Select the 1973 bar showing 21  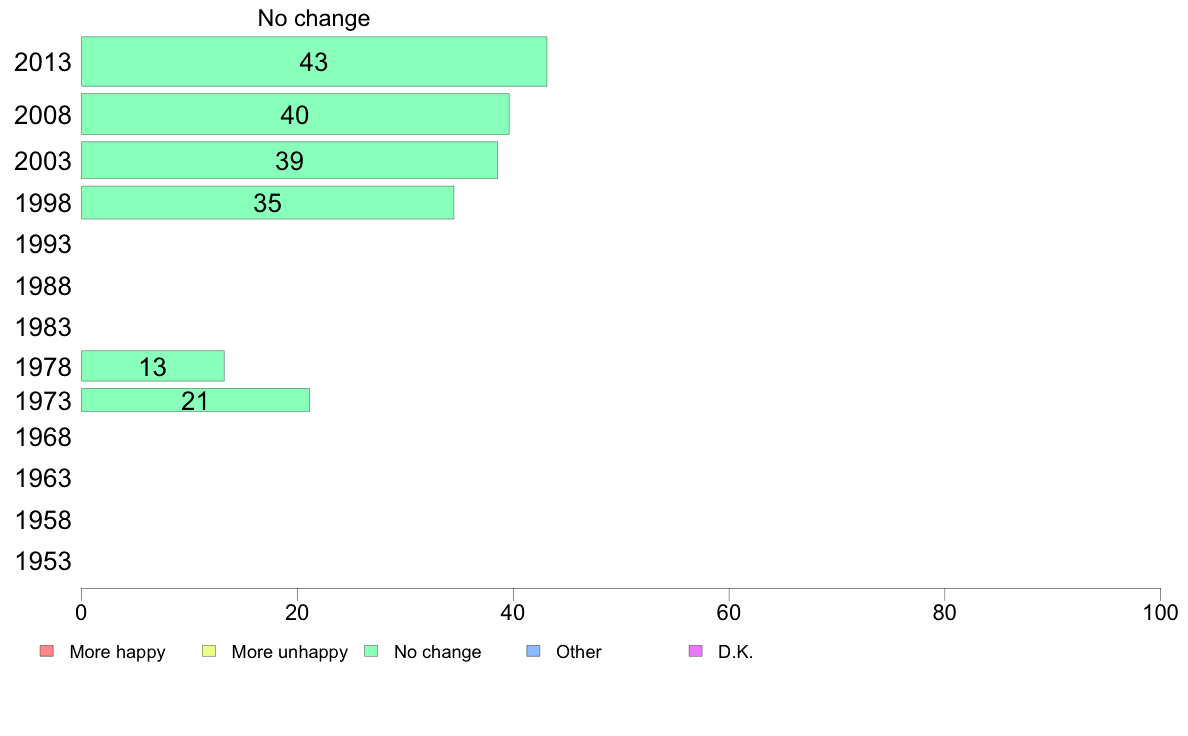(x=195, y=400)
